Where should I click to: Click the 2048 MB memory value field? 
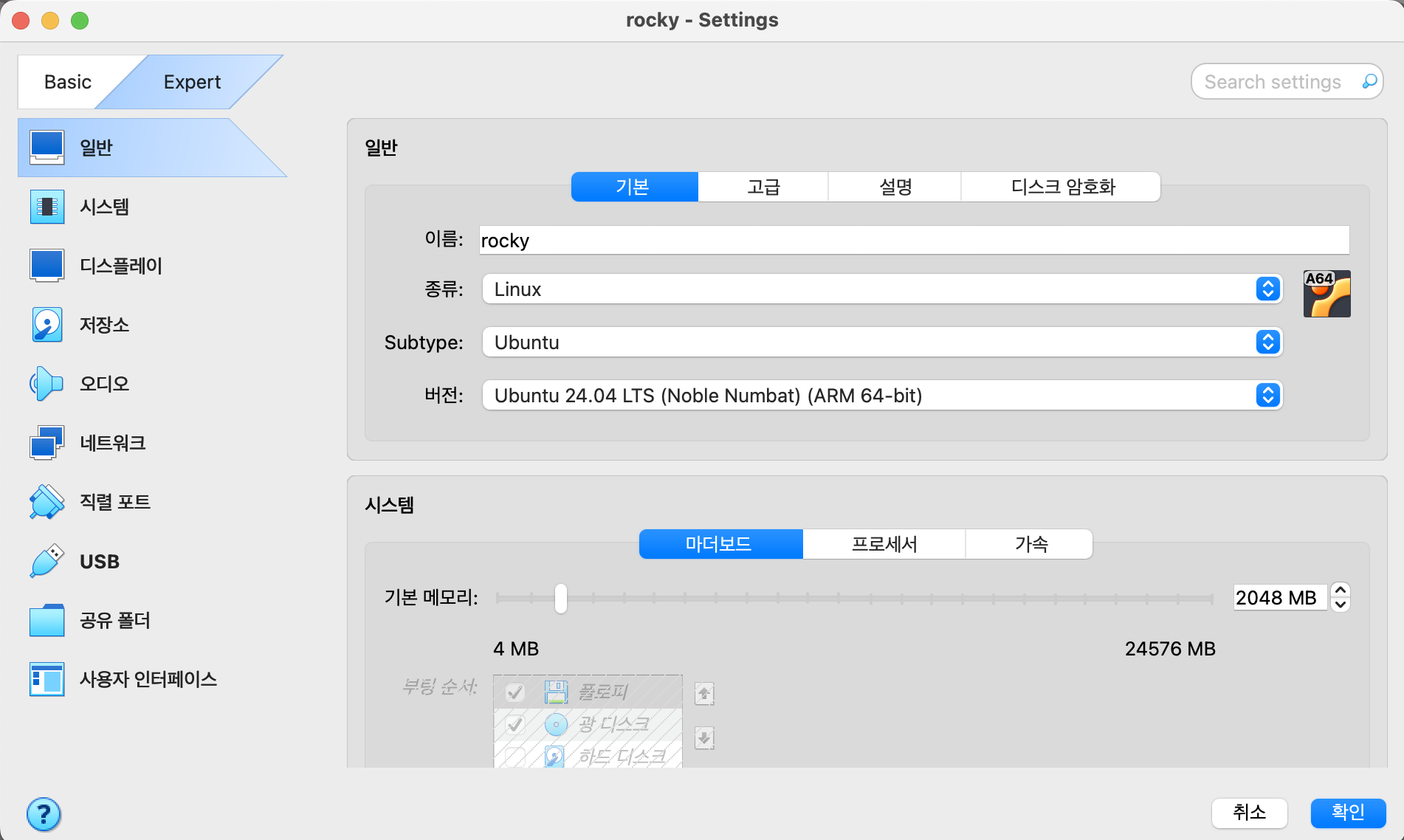pos(1281,597)
